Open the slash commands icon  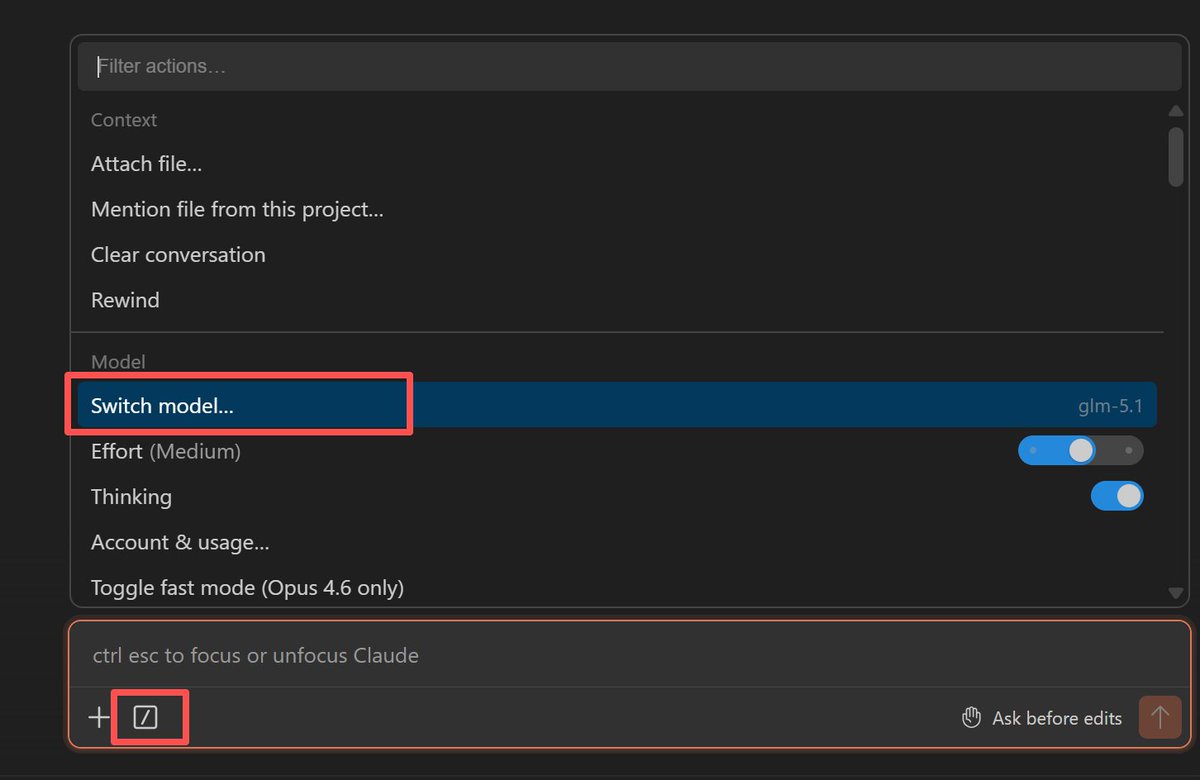tap(146, 717)
